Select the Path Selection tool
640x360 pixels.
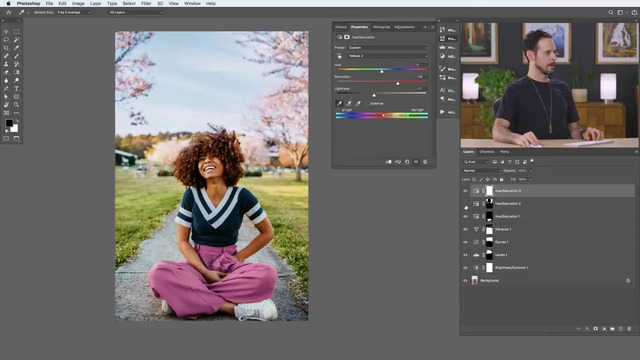point(6,97)
